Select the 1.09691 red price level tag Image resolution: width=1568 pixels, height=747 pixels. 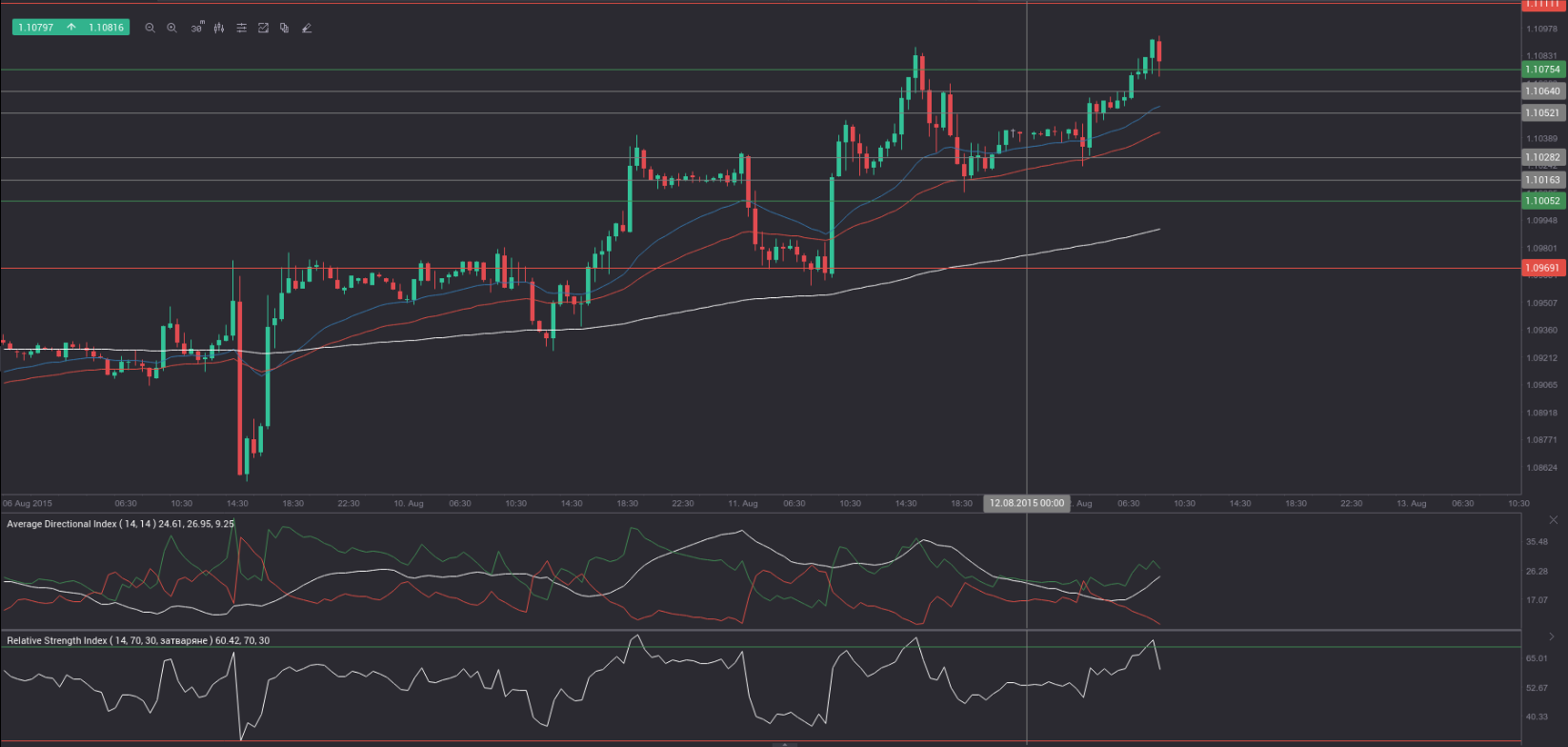1542,269
